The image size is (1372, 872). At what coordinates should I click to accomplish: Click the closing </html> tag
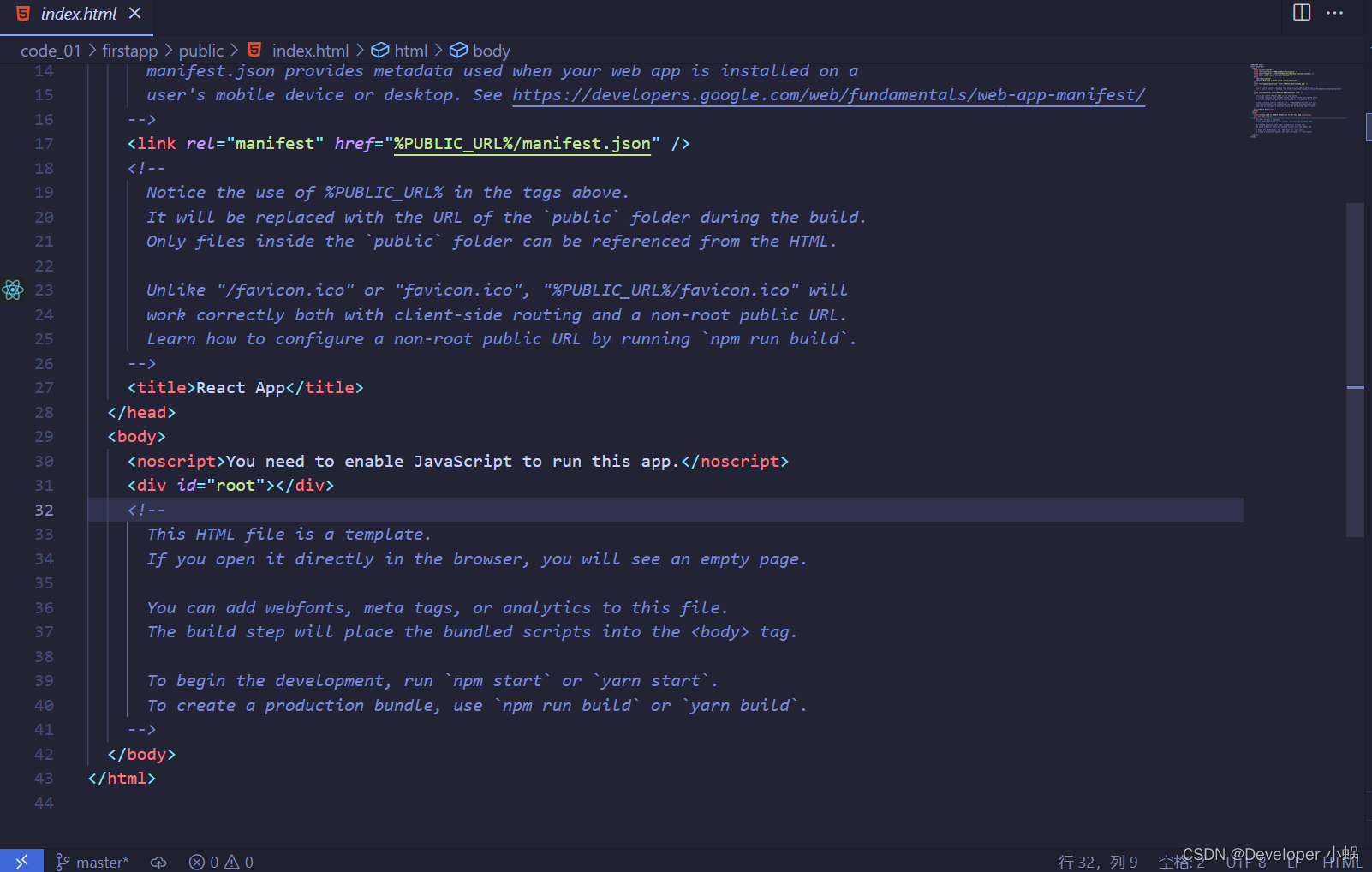(122, 779)
